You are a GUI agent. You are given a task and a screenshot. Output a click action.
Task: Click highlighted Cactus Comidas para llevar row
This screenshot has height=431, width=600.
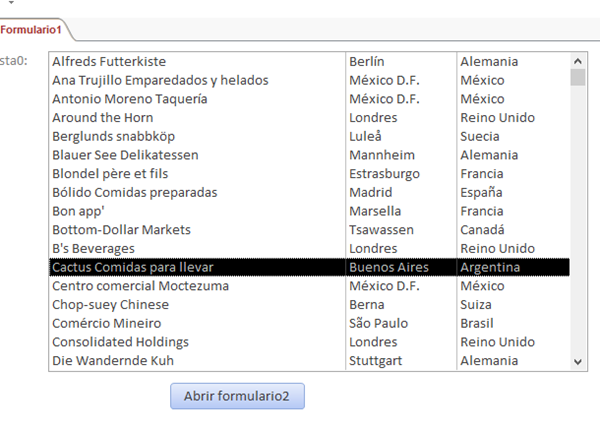pos(133,267)
